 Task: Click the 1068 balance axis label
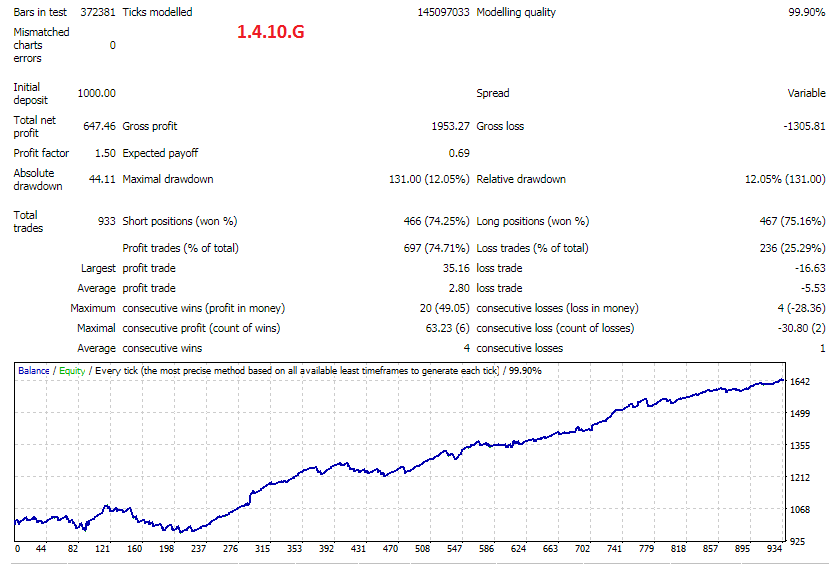800,510
